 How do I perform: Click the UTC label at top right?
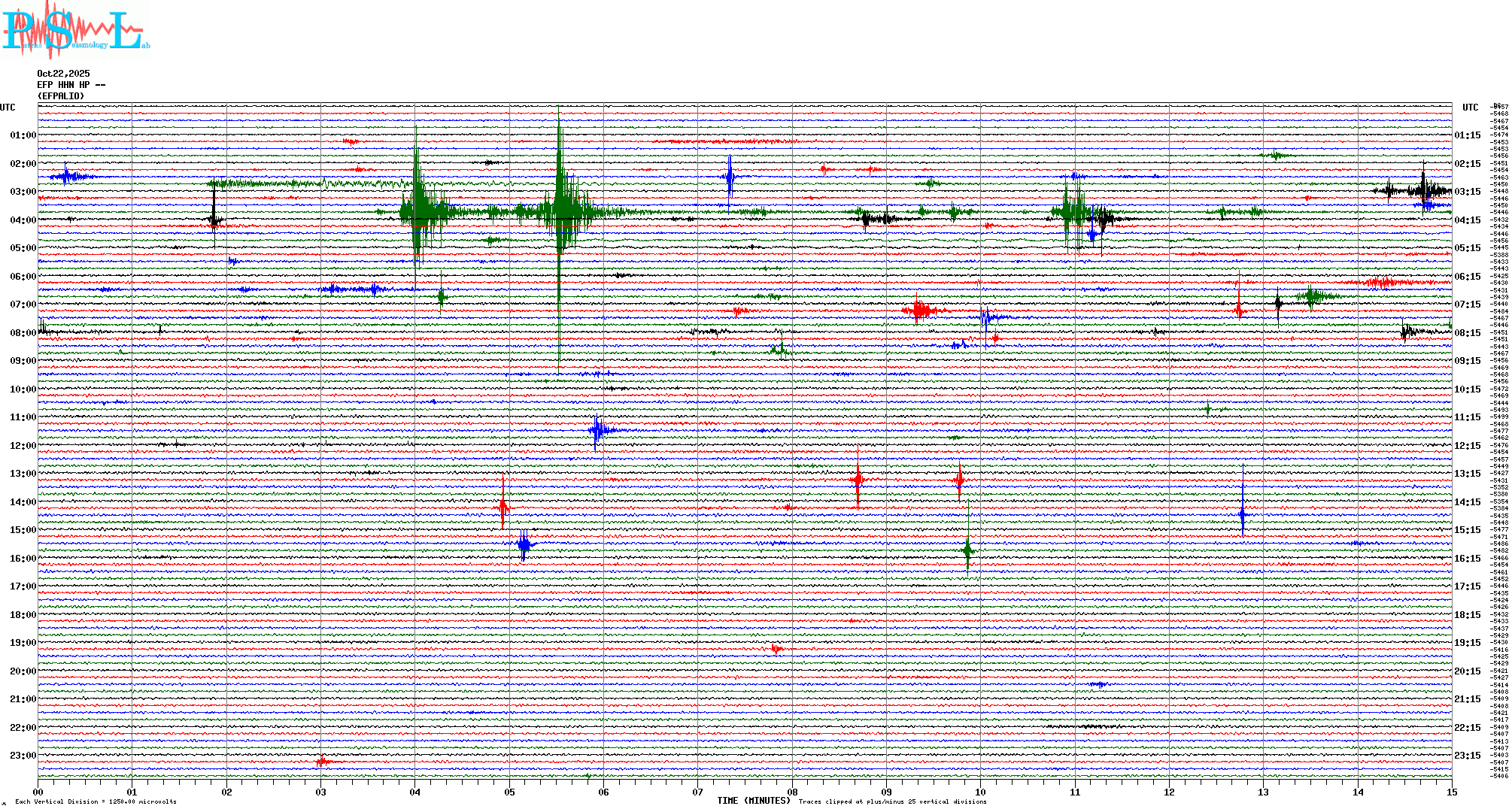tap(1470, 108)
